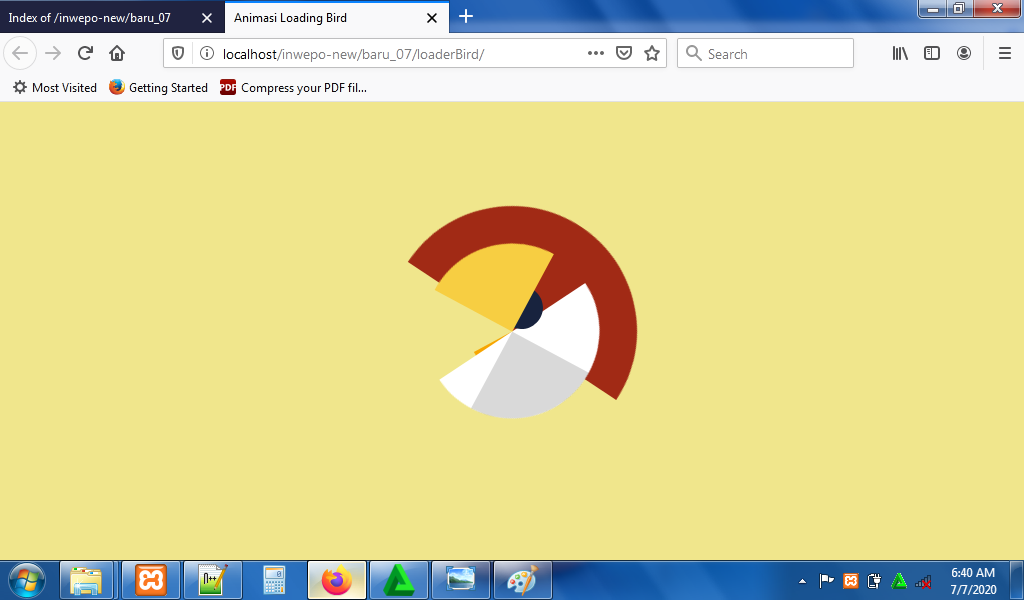Switch to the Firefox taskbar button

pyautogui.click(x=337, y=580)
